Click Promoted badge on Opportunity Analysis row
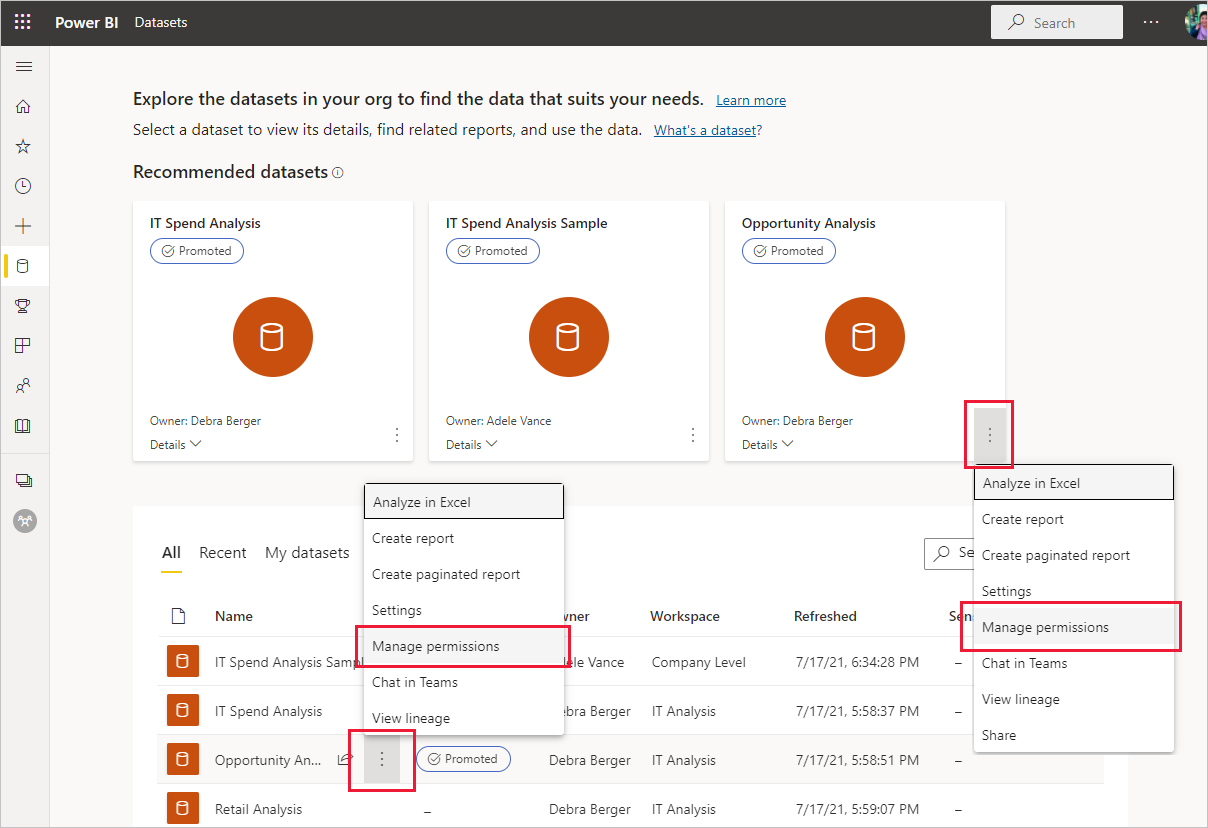 tap(463, 759)
